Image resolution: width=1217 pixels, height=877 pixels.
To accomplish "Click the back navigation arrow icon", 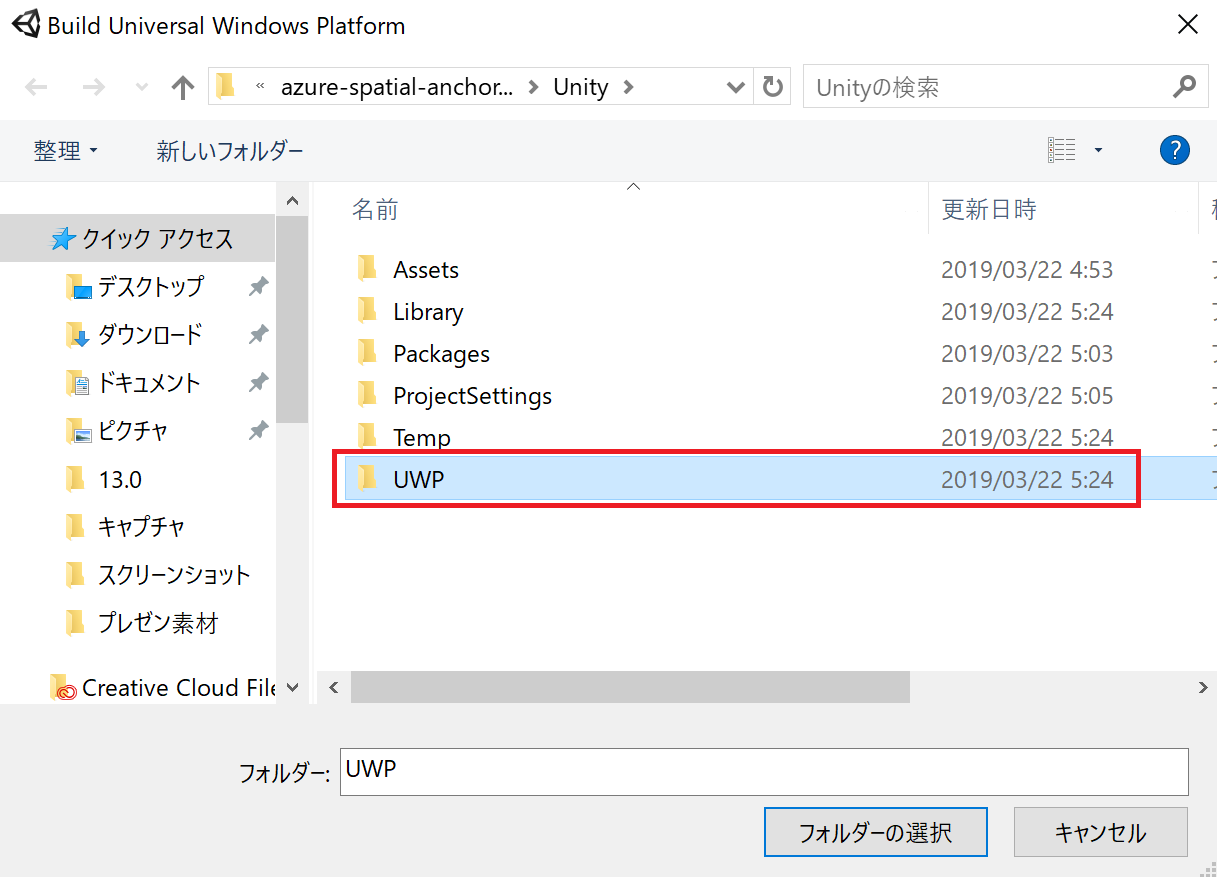I will tap(36, 87).
